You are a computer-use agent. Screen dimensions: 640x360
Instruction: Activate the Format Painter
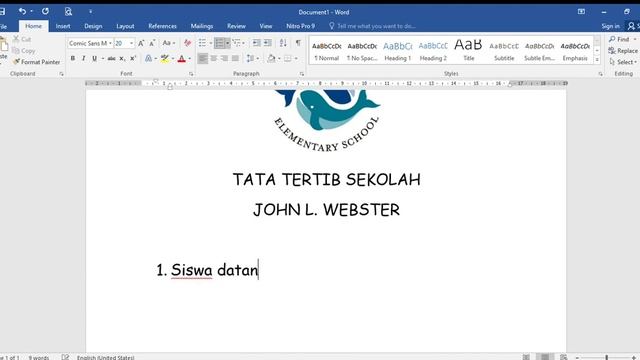point(37,62)
